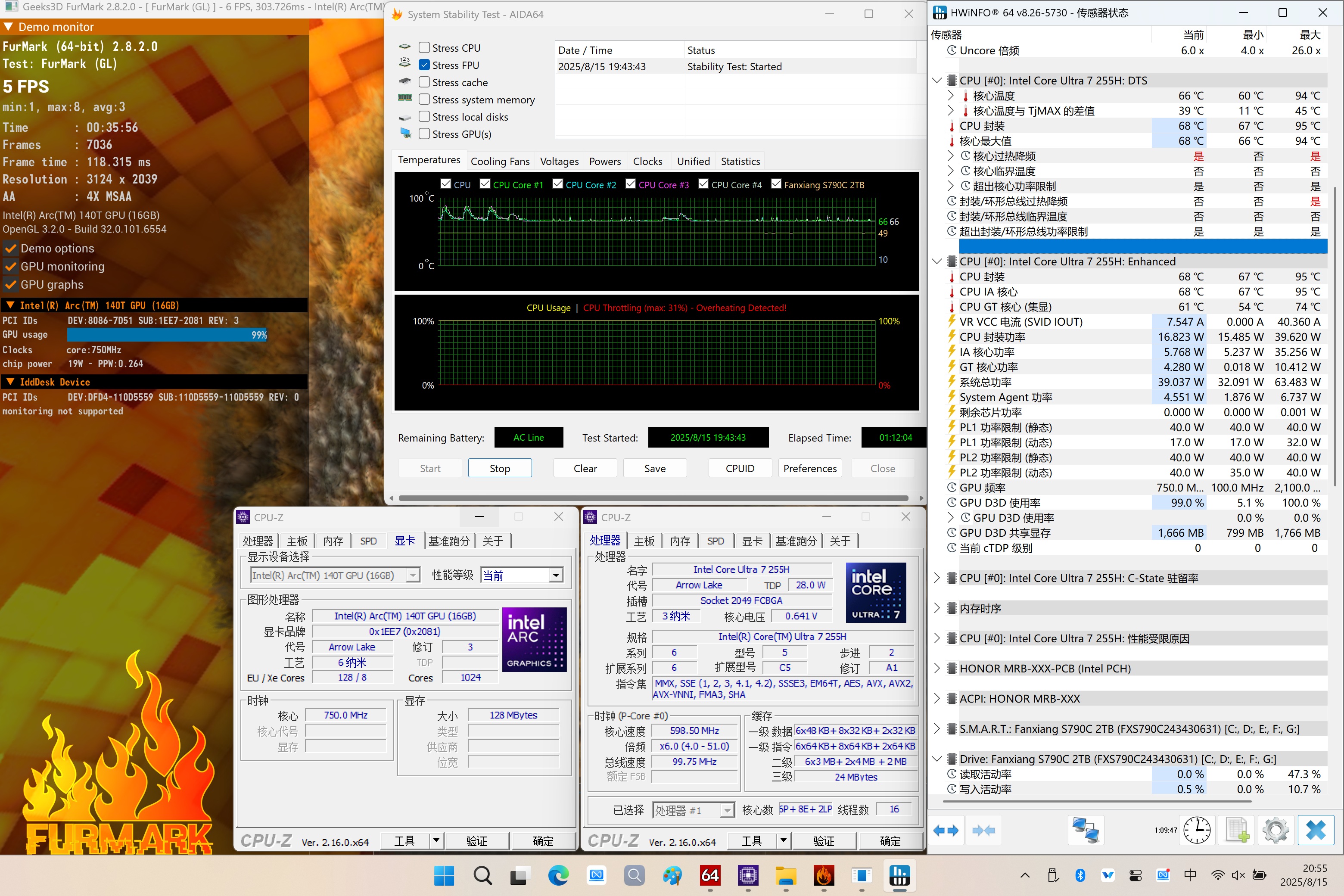Toggle FurMark GPU monitoring checkbox
This screenshot has width=1344, height=896.
tap(10, 267)
